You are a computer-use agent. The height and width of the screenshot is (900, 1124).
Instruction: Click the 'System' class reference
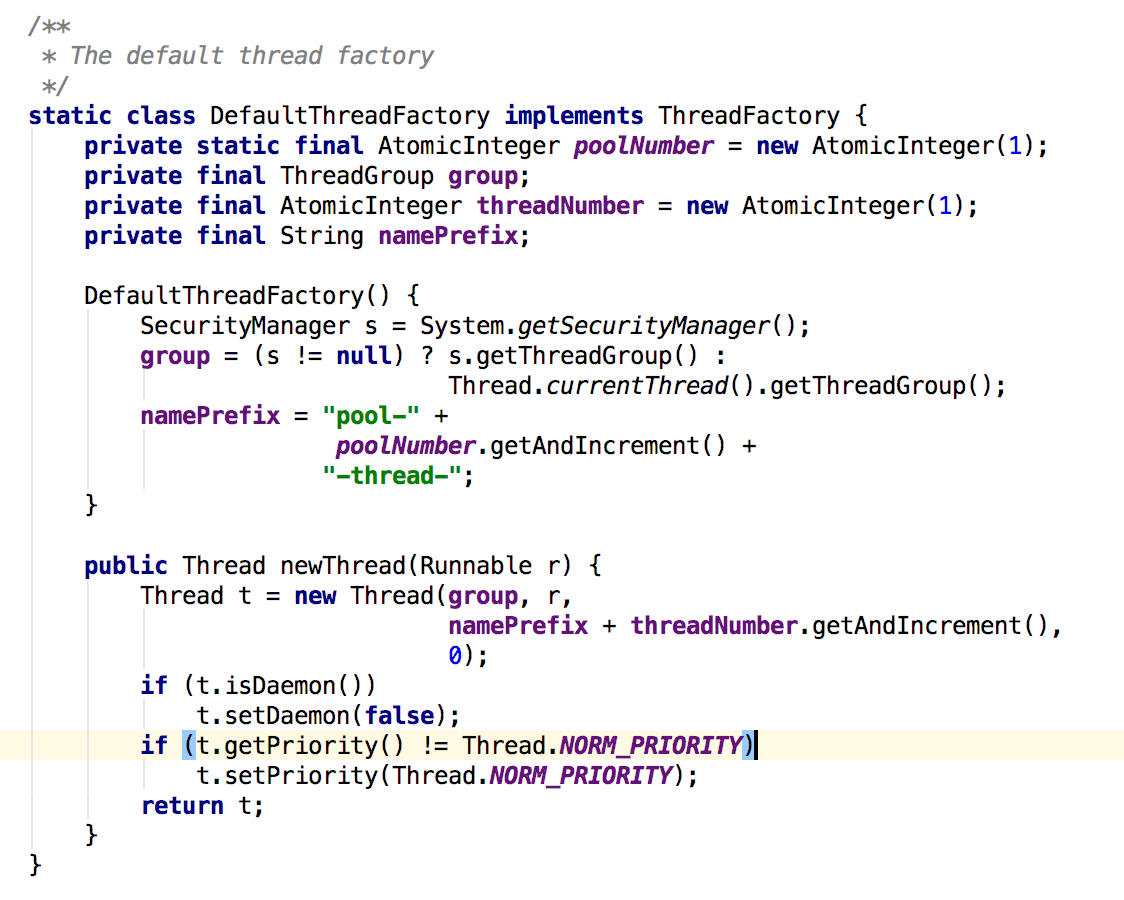462,326
